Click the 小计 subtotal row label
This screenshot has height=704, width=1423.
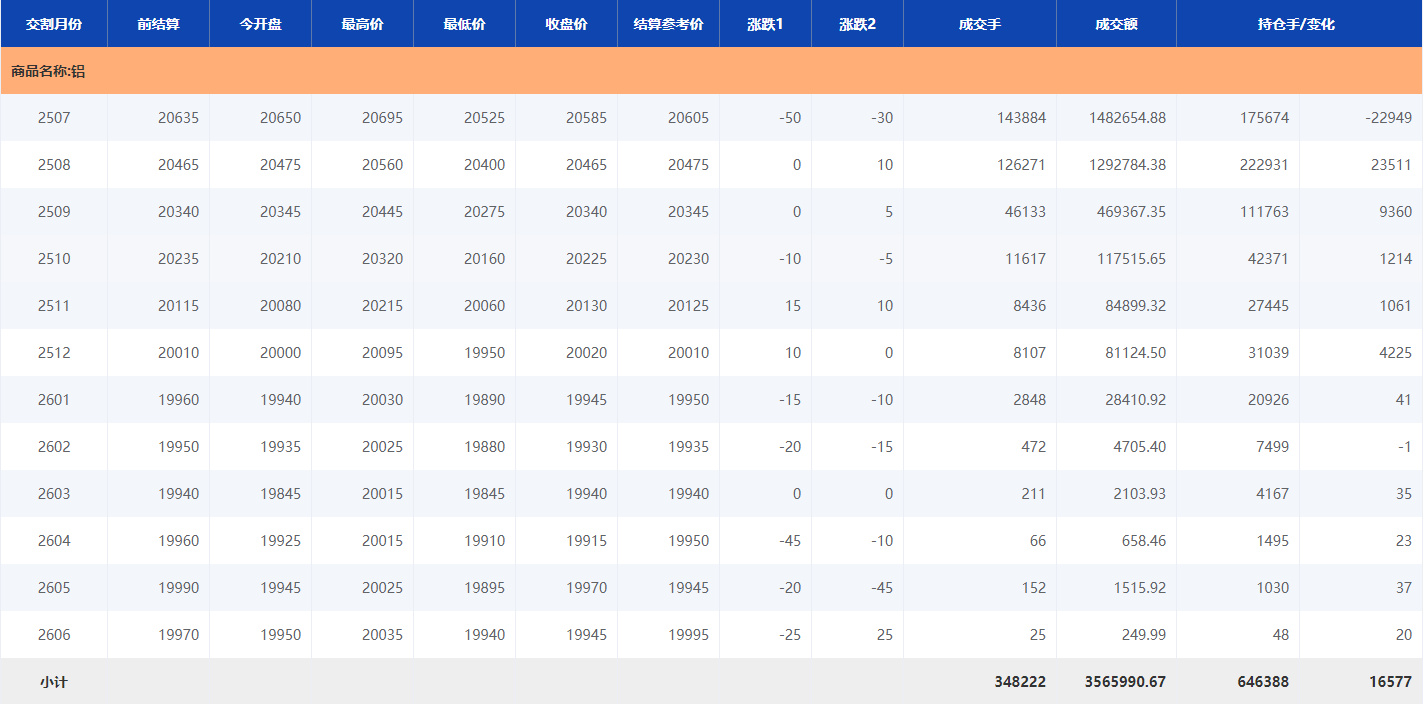[x=54, y=682]
